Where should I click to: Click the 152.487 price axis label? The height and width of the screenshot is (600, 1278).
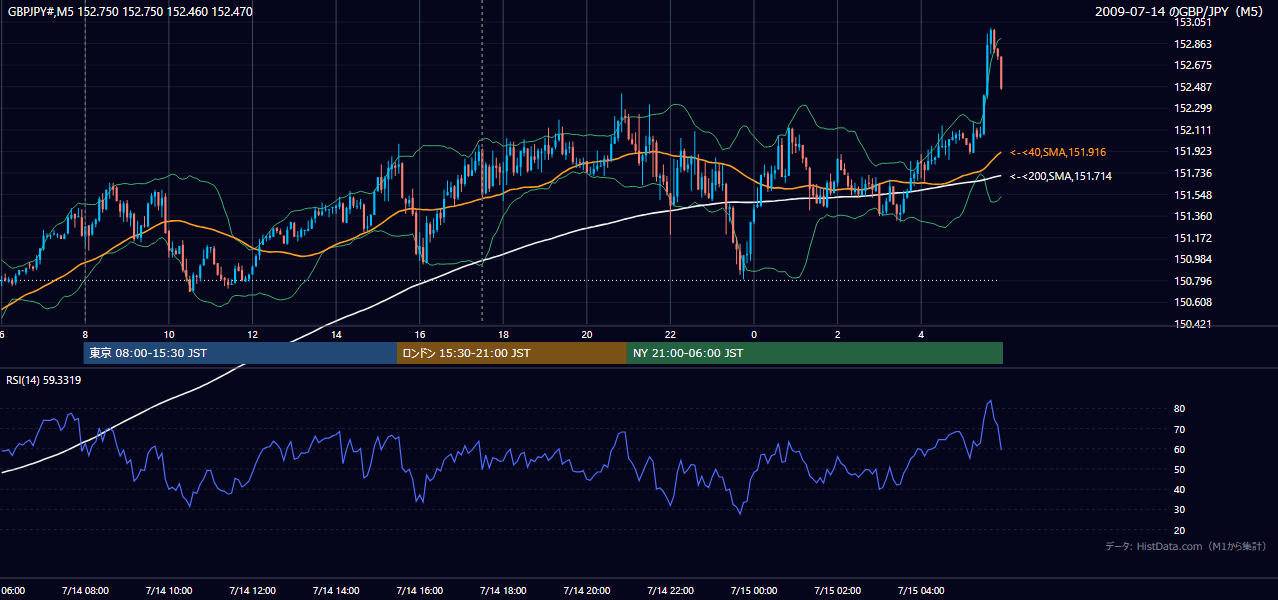(1193, 87)
